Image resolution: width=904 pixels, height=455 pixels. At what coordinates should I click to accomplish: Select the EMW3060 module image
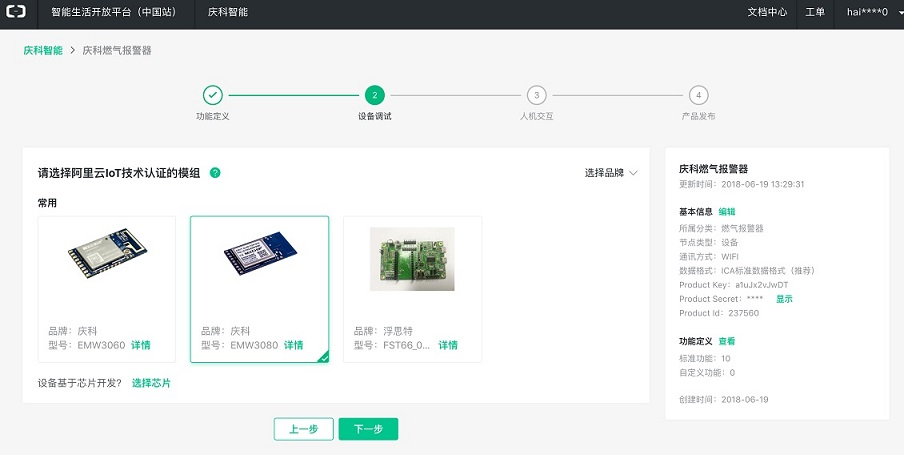(107, 253)
